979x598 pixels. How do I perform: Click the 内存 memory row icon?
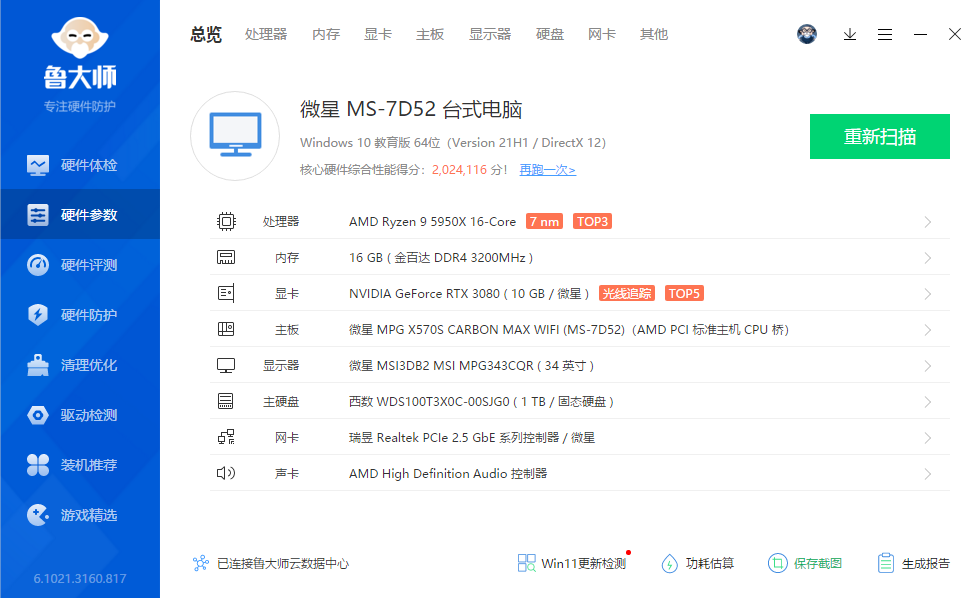226,257
